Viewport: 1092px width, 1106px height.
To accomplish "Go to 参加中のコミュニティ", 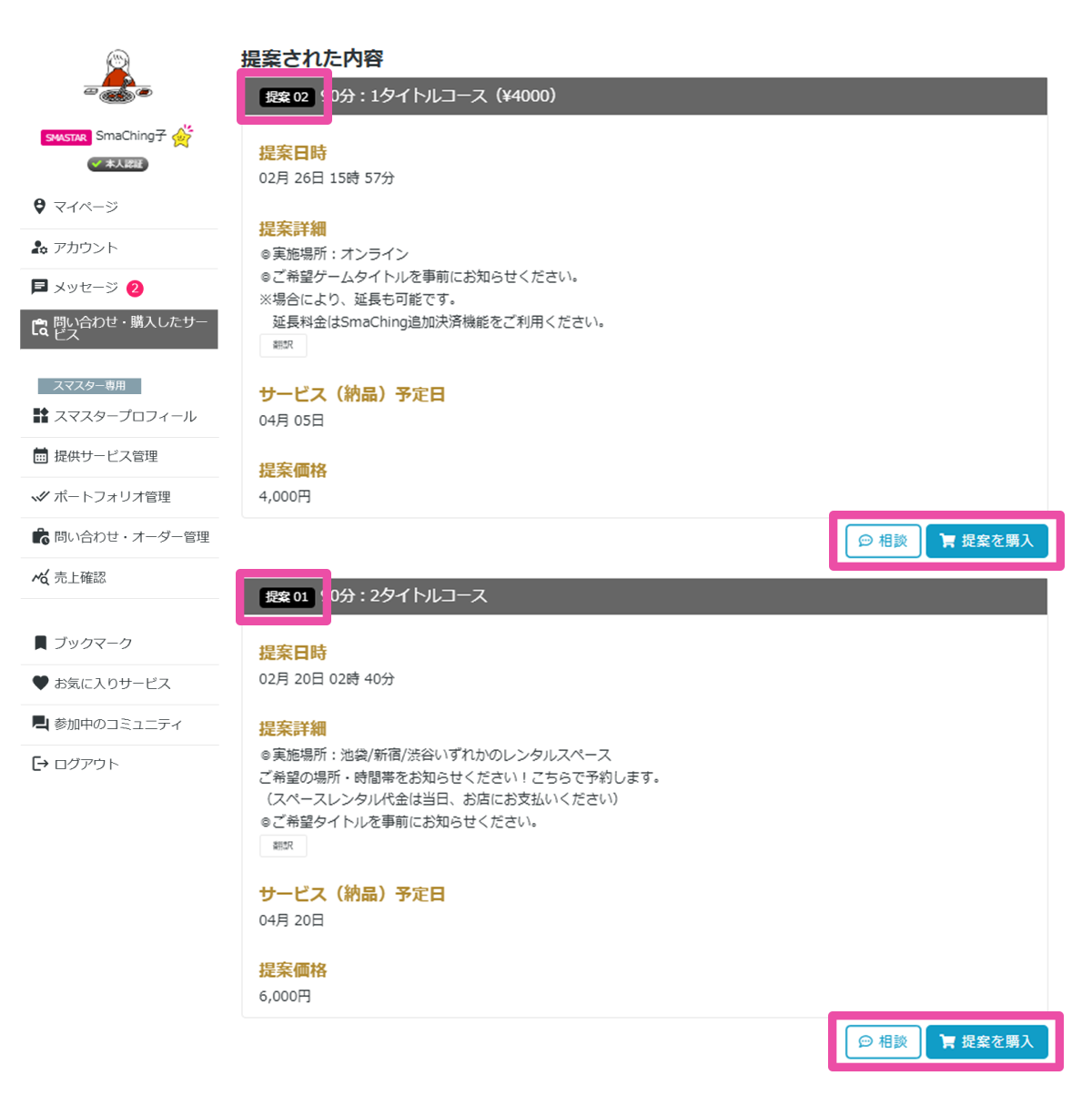I will click(117, 724).
